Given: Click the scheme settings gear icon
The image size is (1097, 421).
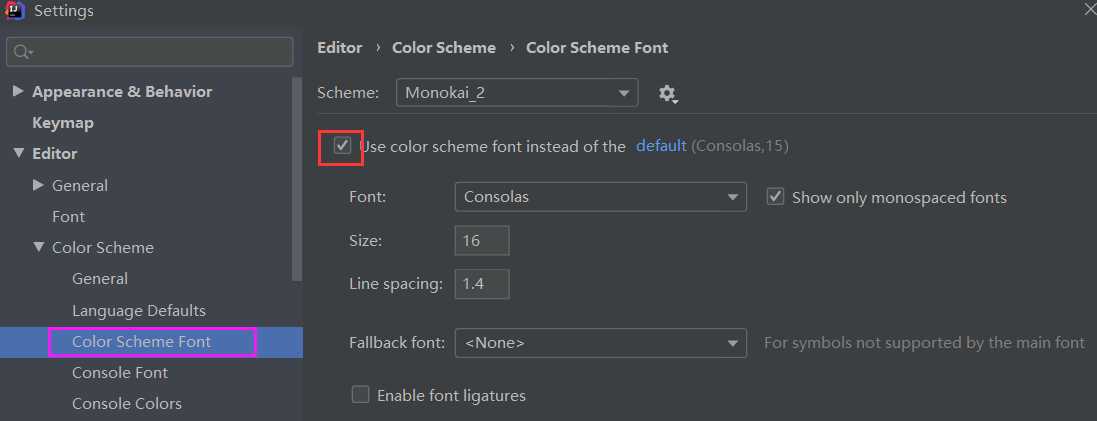Looking at the screenshot, I should pos(667,94).
